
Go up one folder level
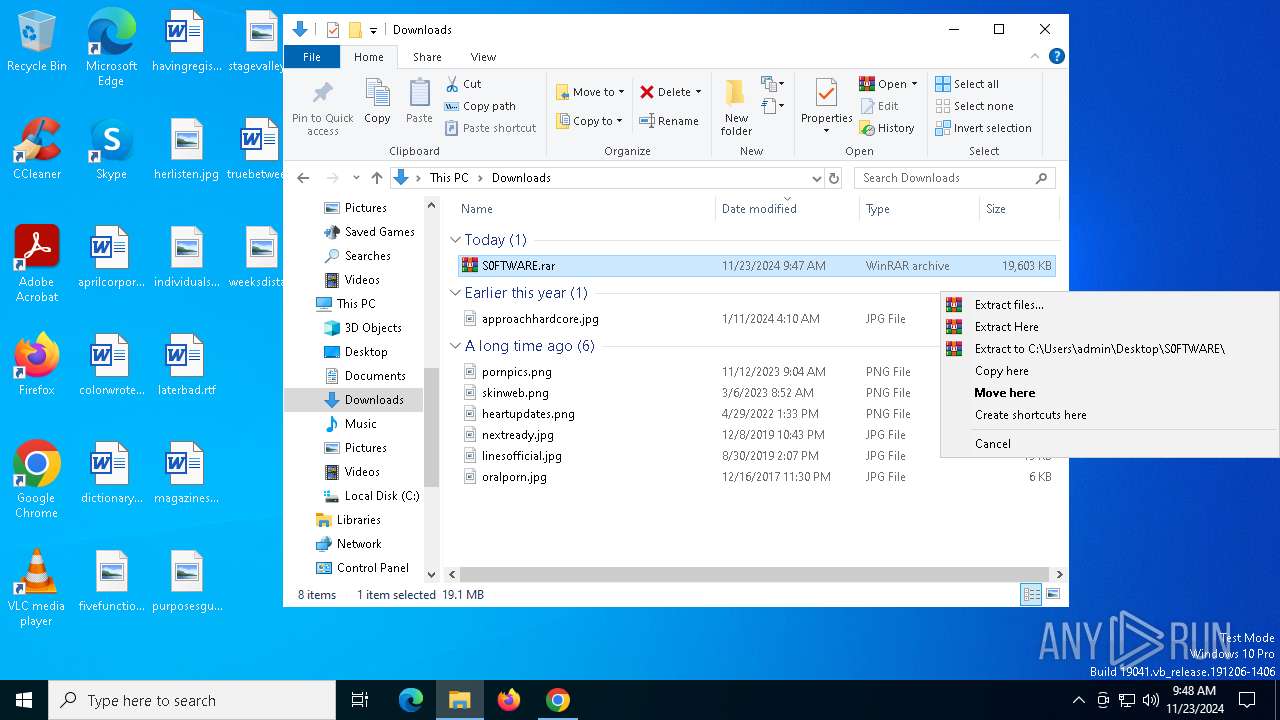(x=376, y=178)
